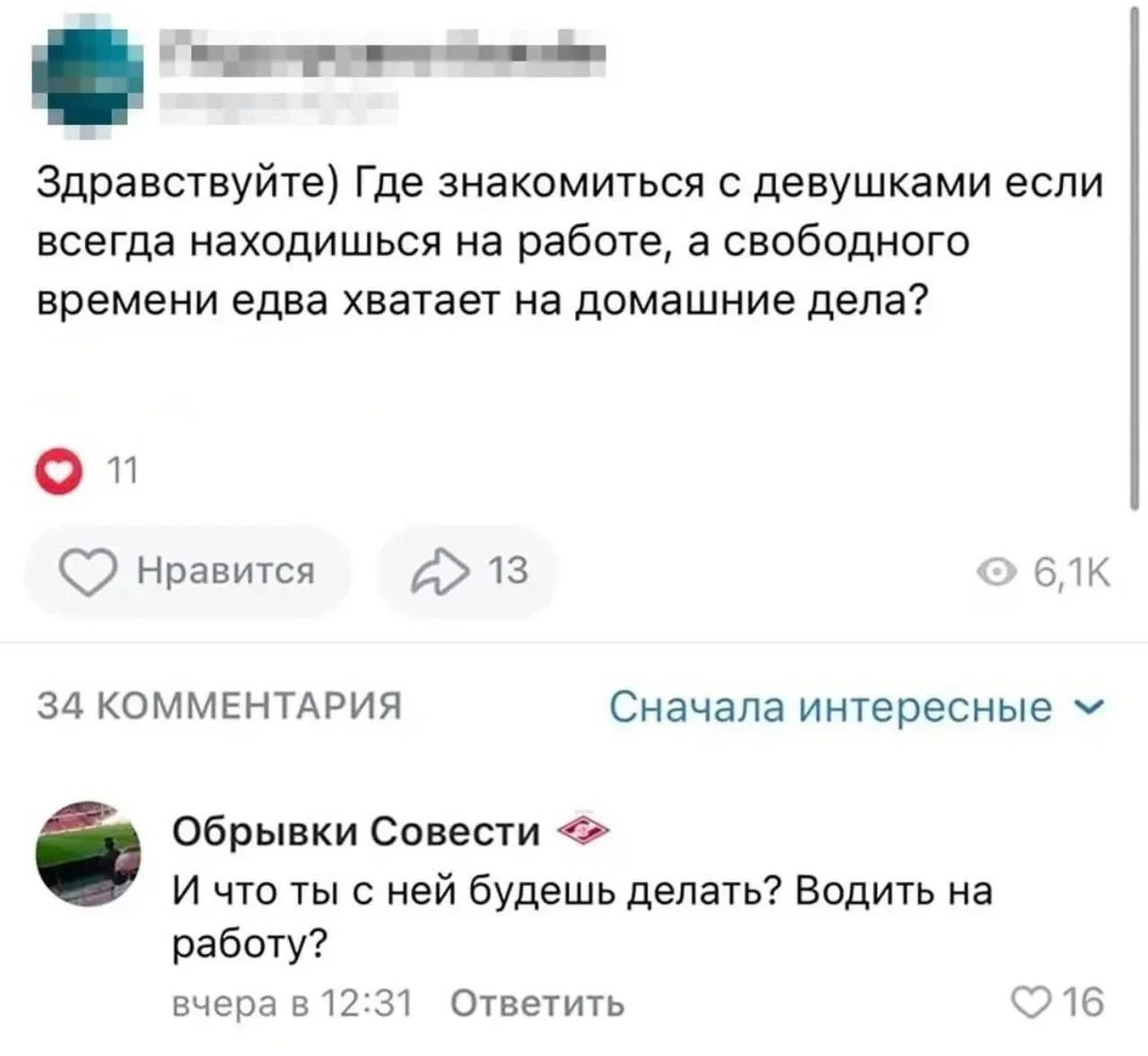Click the share count 13
The height and width of the screenshot is (1056, 1148).
[508, 571]
